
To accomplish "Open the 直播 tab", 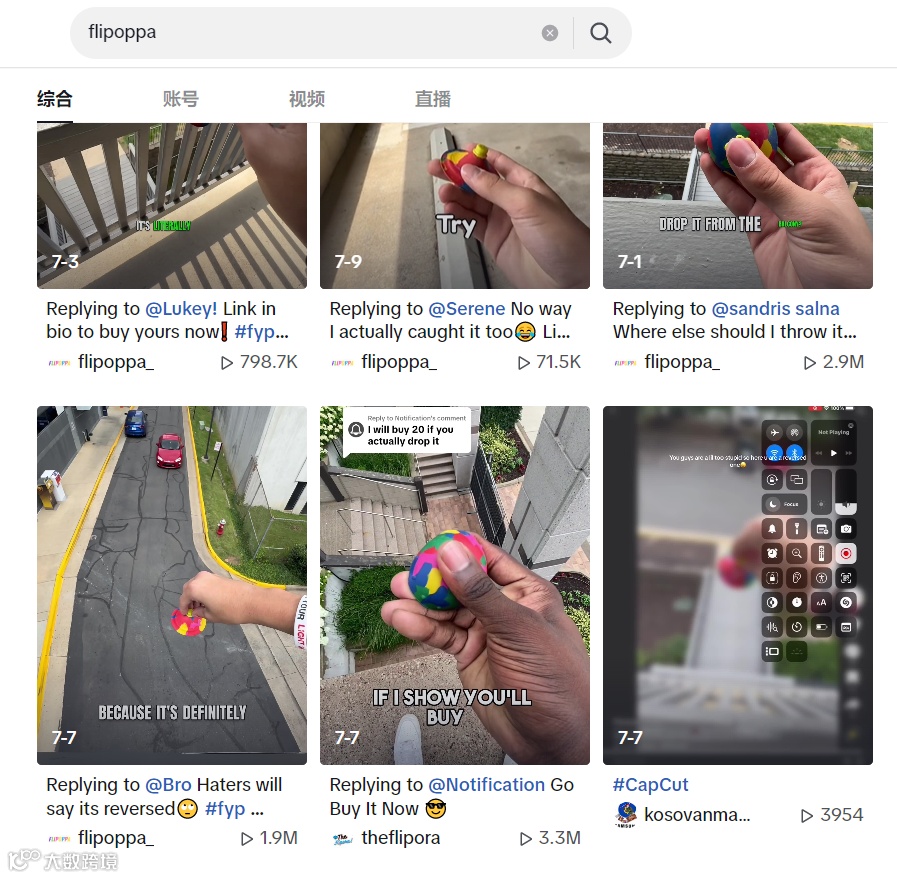I will pos(433,99).
